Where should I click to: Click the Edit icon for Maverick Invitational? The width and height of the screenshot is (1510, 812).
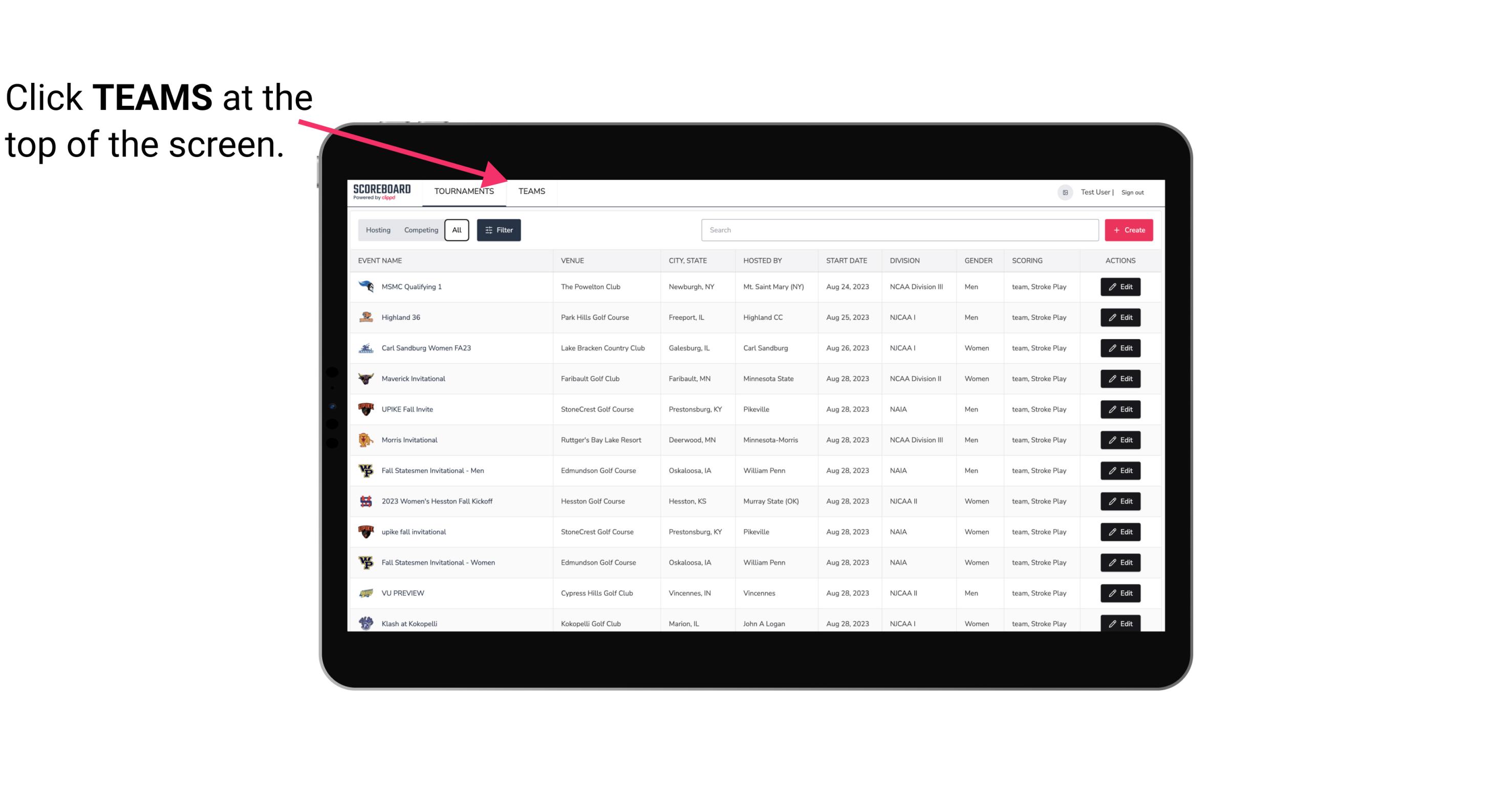(1120, 378)
